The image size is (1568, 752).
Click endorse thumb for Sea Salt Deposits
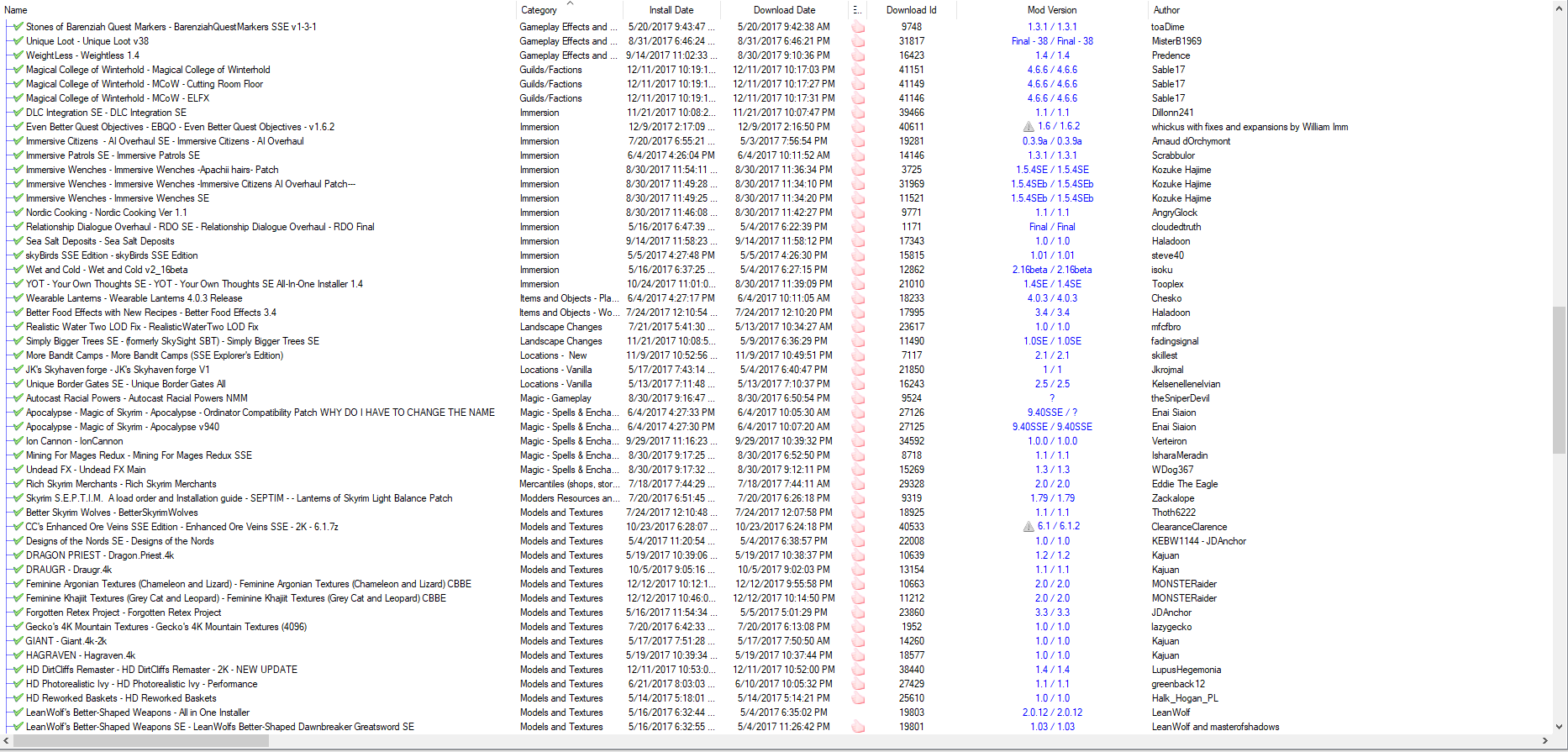[x=858, y=241]
